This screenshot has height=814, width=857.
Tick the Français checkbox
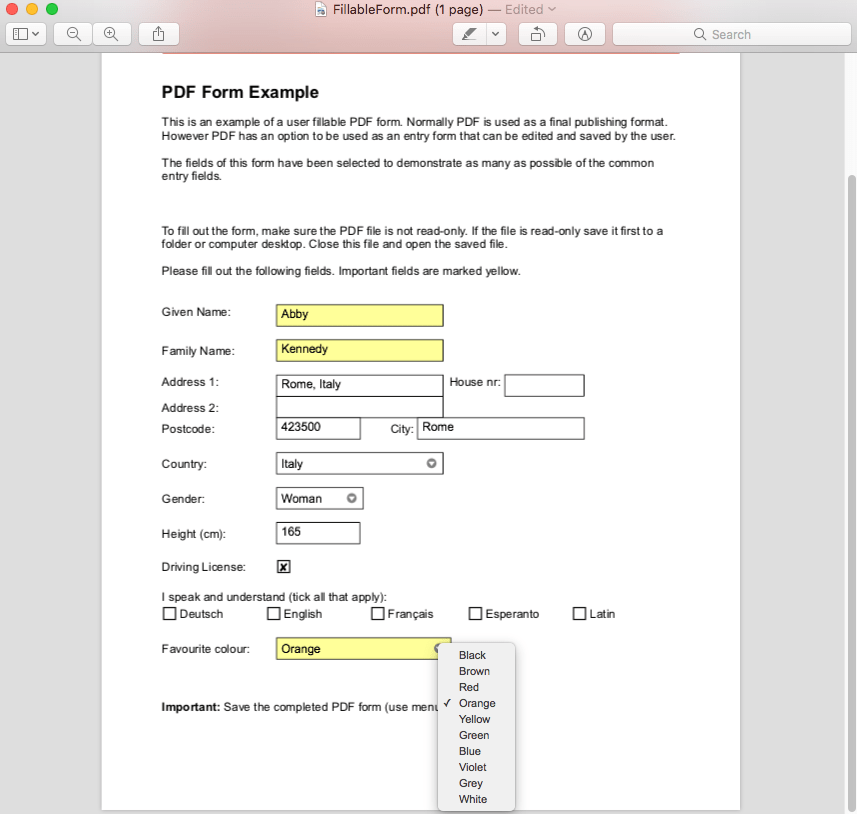click(x=377, y=613)
